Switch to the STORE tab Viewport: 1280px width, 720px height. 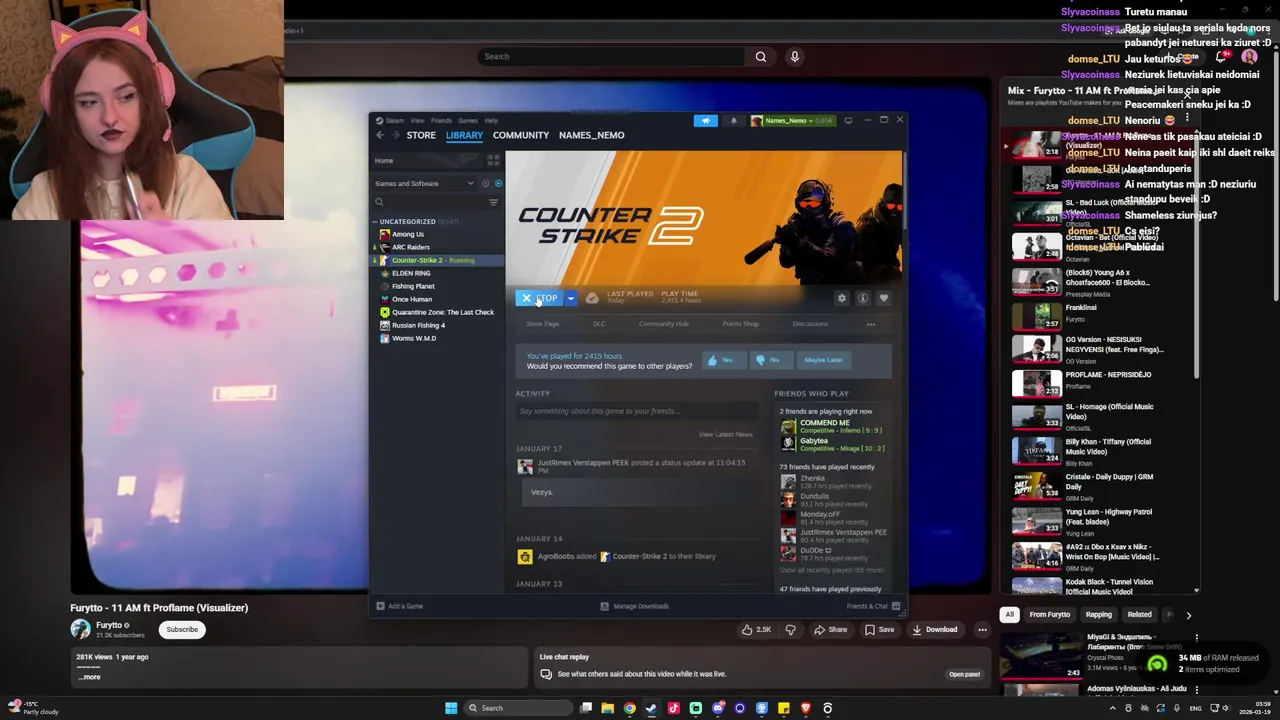click(x=421, y=135)
